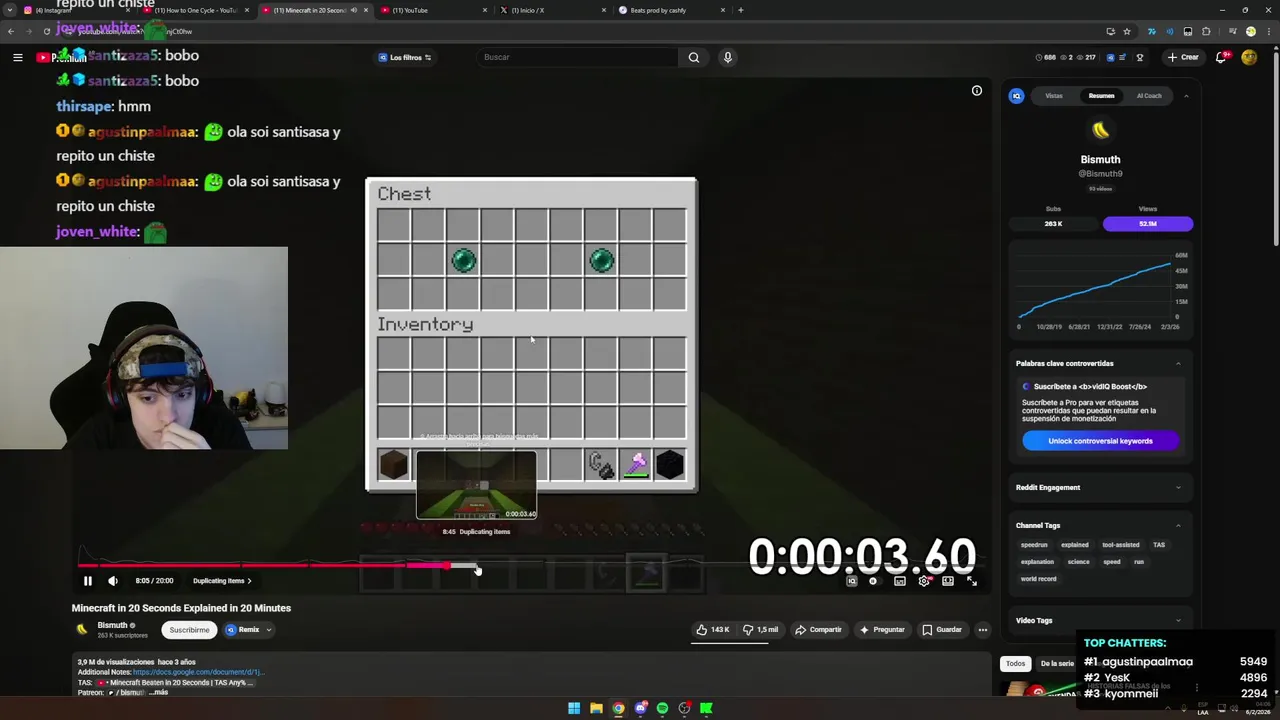Open the YouTube hamburger guide menu
The width and height of the screenshot is (1280, 720).
pos(17,57)
